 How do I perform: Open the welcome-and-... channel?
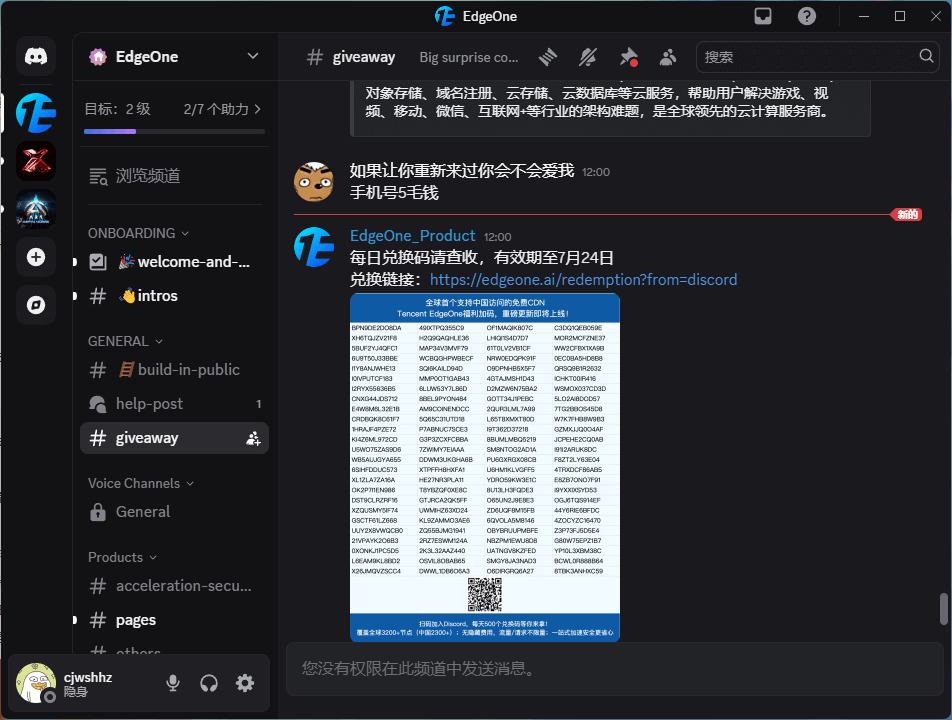click(174, 262)
